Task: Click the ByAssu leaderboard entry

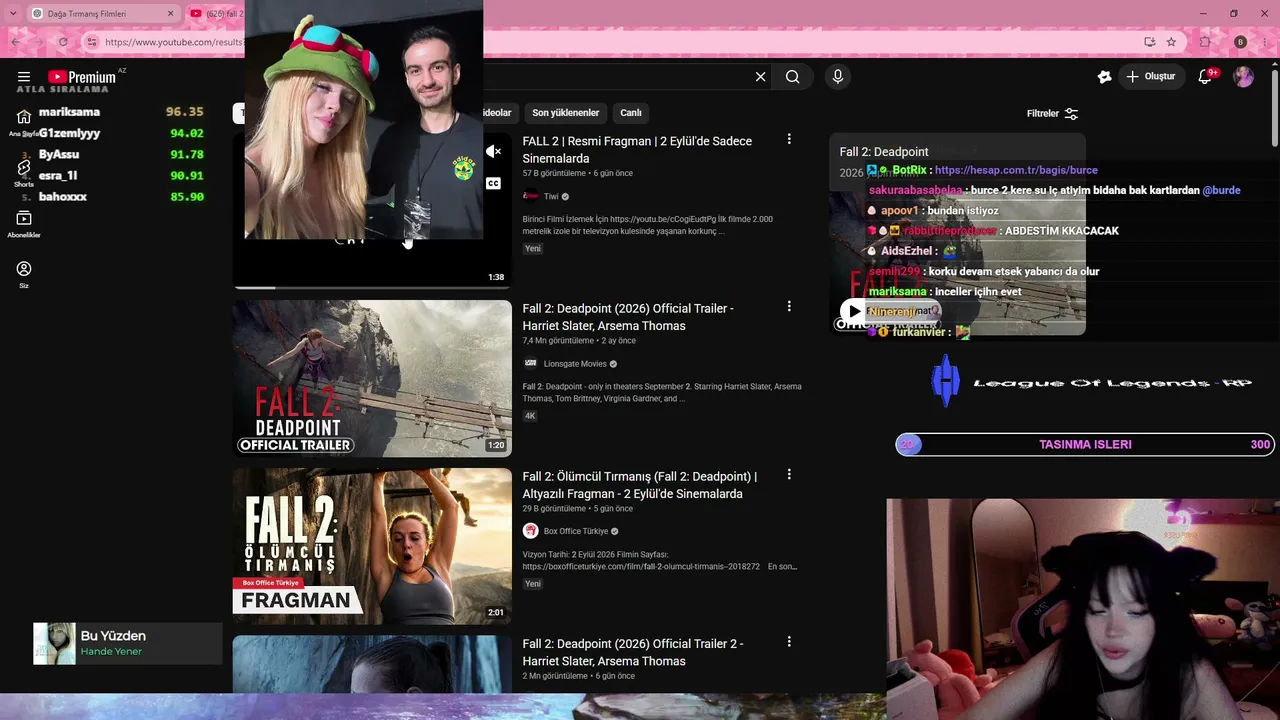Action: click(110, 154)
